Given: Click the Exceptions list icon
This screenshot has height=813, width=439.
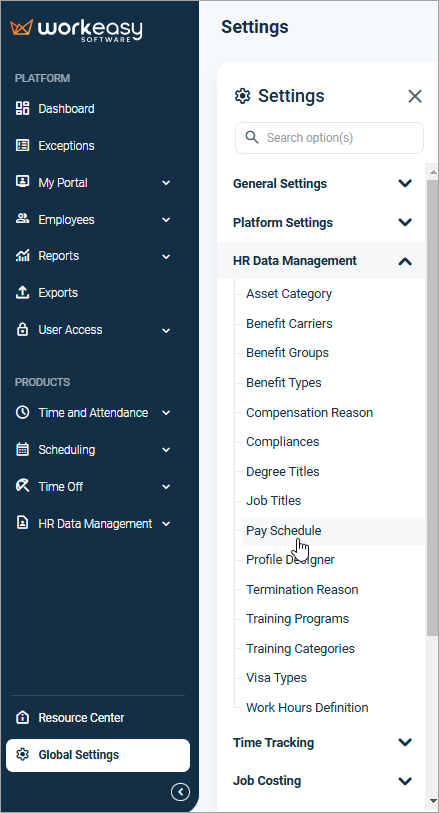Looking at the screenshot, I should point(22,145).
